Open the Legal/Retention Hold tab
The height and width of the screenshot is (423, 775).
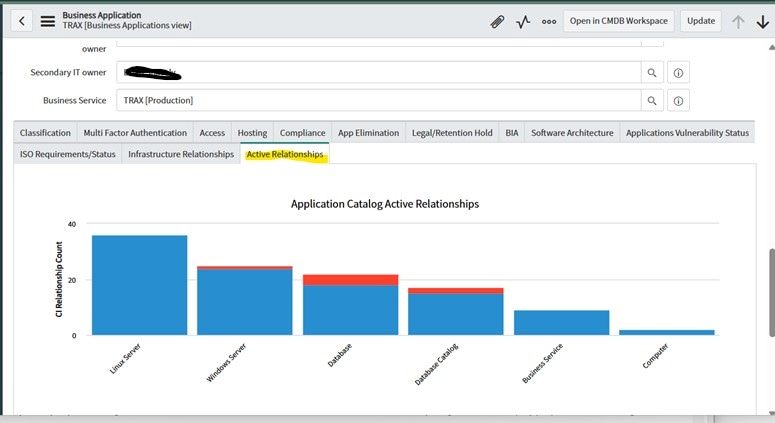(x=452, y=132)
